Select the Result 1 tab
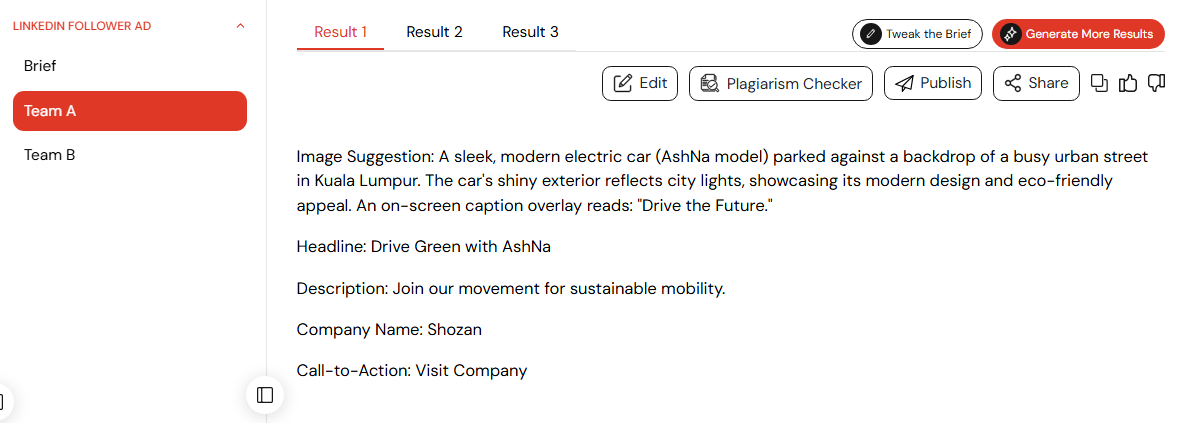The width and height of the screenshot is (1190, 423). point(341,32)
